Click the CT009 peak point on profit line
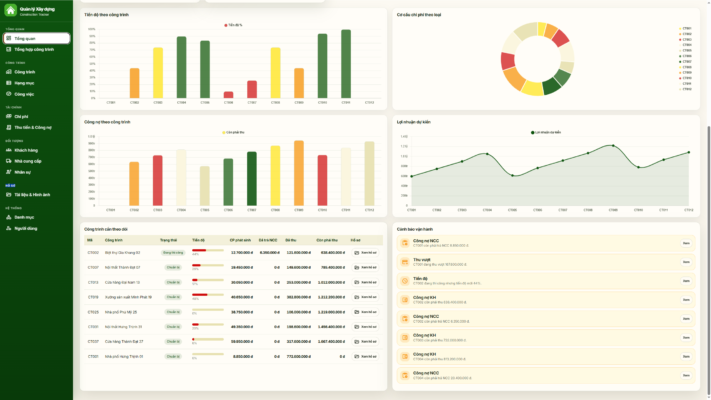The height and width of the screenshot is (400, 711). pos(613,146)
